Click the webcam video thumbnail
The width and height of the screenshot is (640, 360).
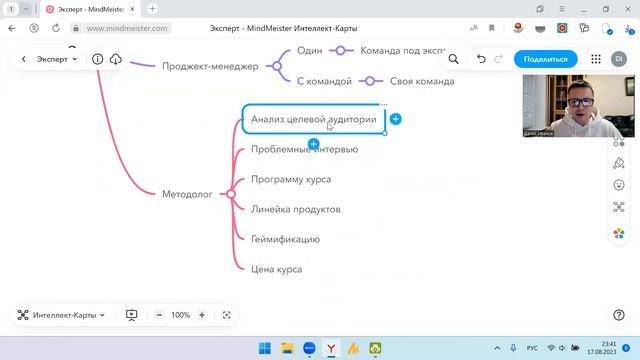[578, 106]
